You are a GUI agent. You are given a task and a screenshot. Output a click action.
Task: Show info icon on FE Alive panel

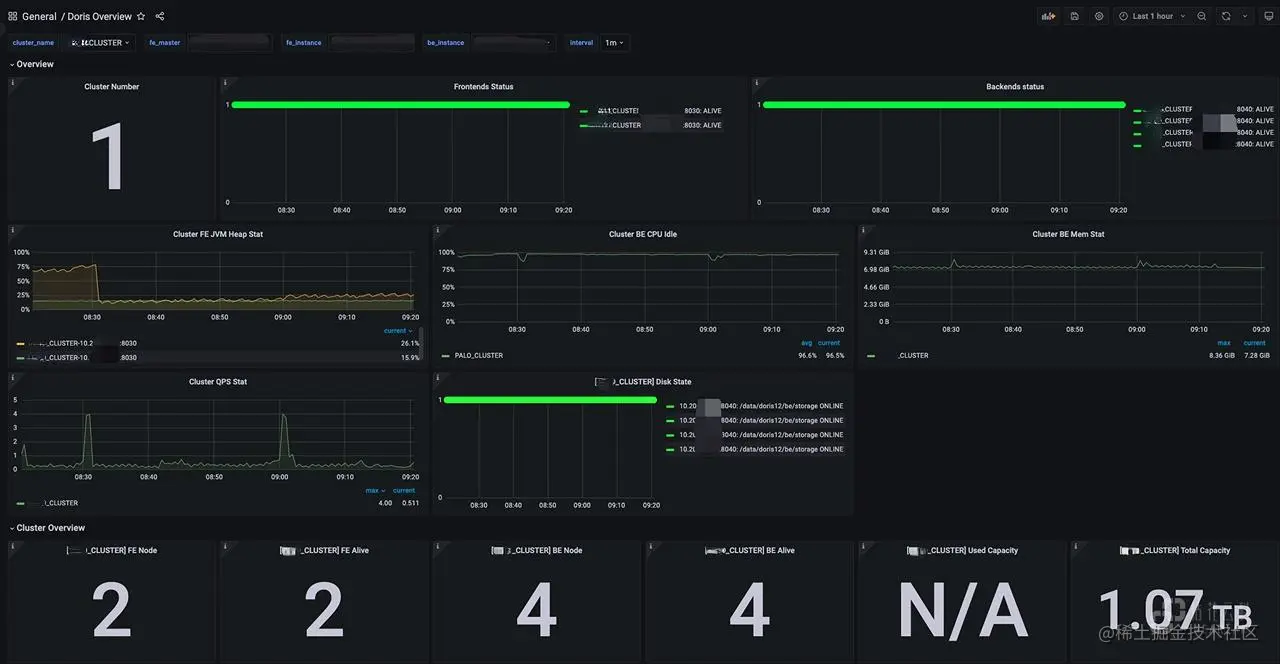(225, 546)
